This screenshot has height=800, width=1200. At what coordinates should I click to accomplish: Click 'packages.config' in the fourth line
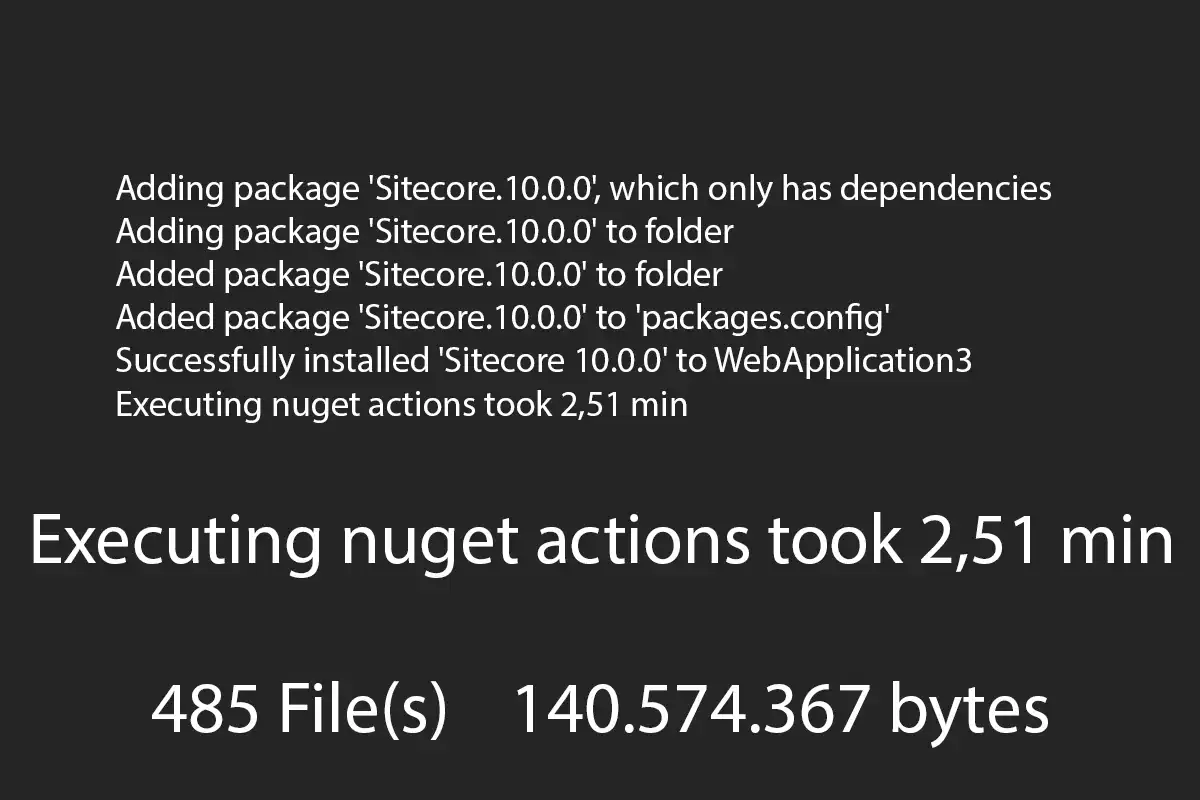coord(763,318)
